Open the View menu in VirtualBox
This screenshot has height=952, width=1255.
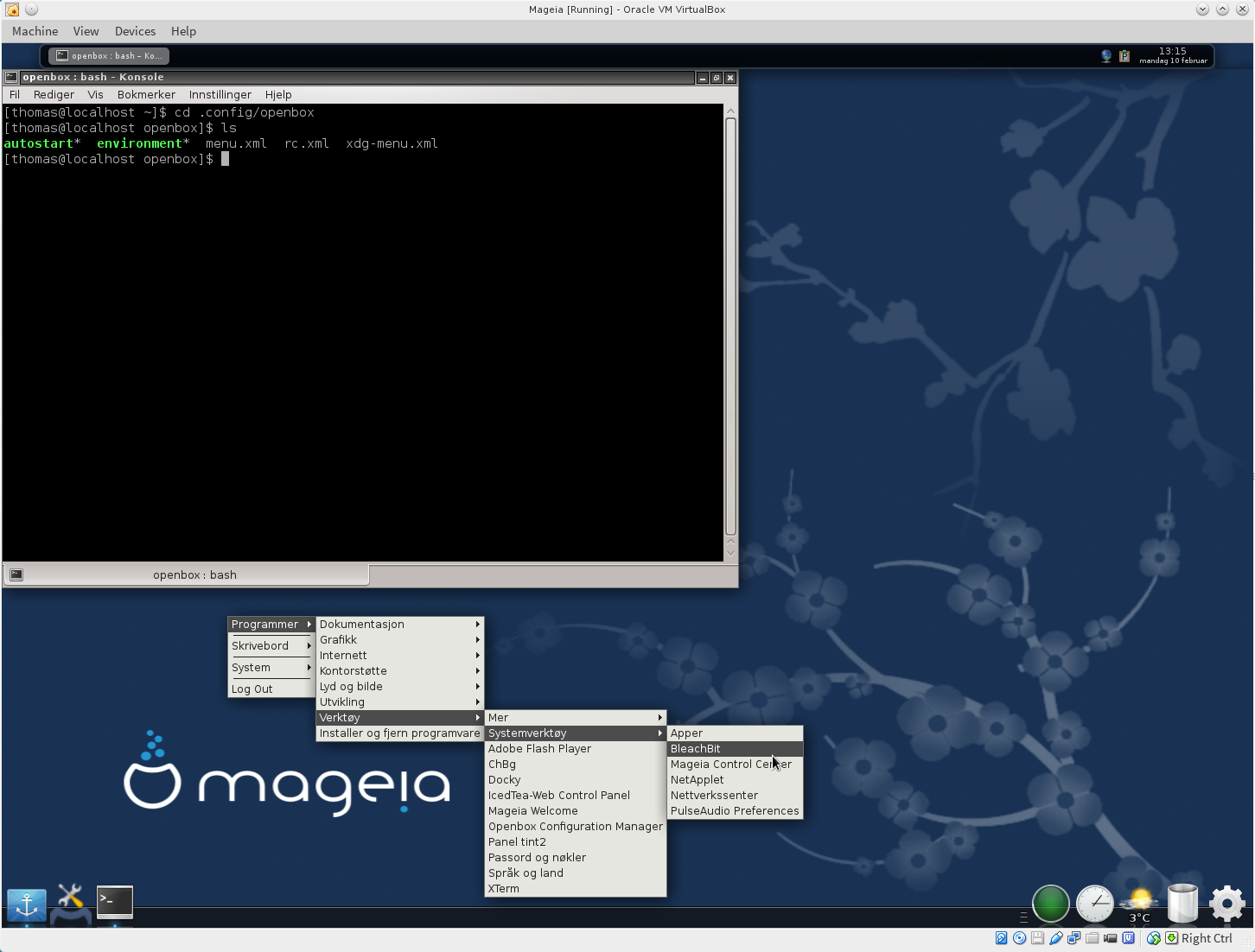(86, 31)
